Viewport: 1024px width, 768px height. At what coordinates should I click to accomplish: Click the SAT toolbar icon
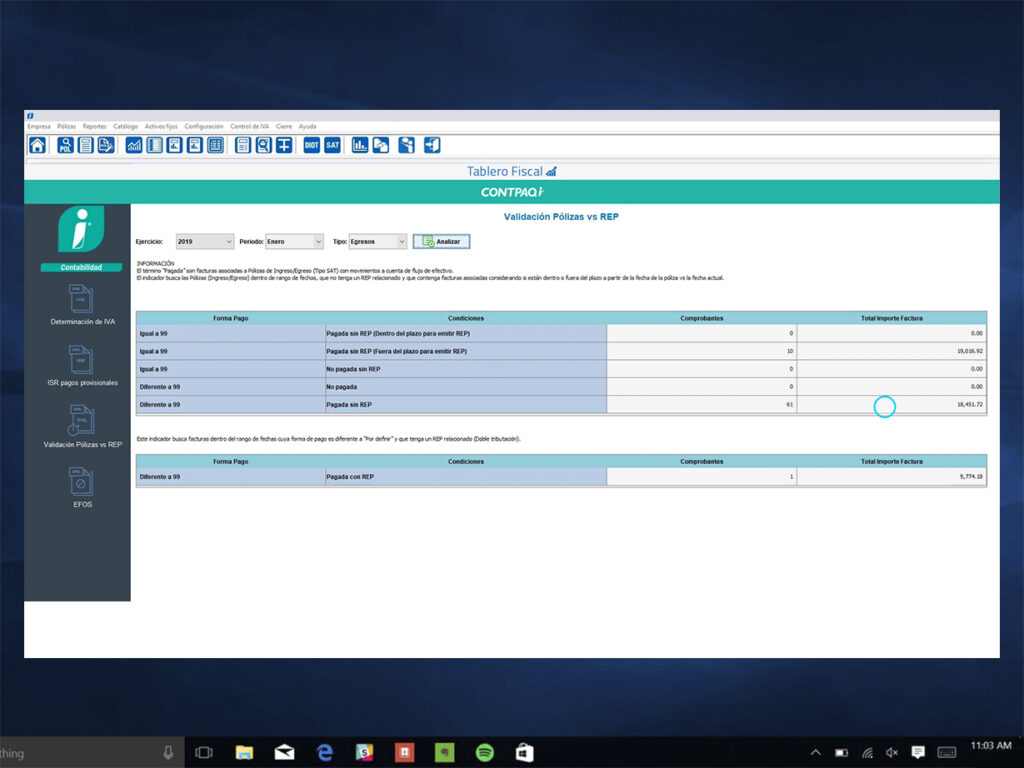click(x=332, y=145)
